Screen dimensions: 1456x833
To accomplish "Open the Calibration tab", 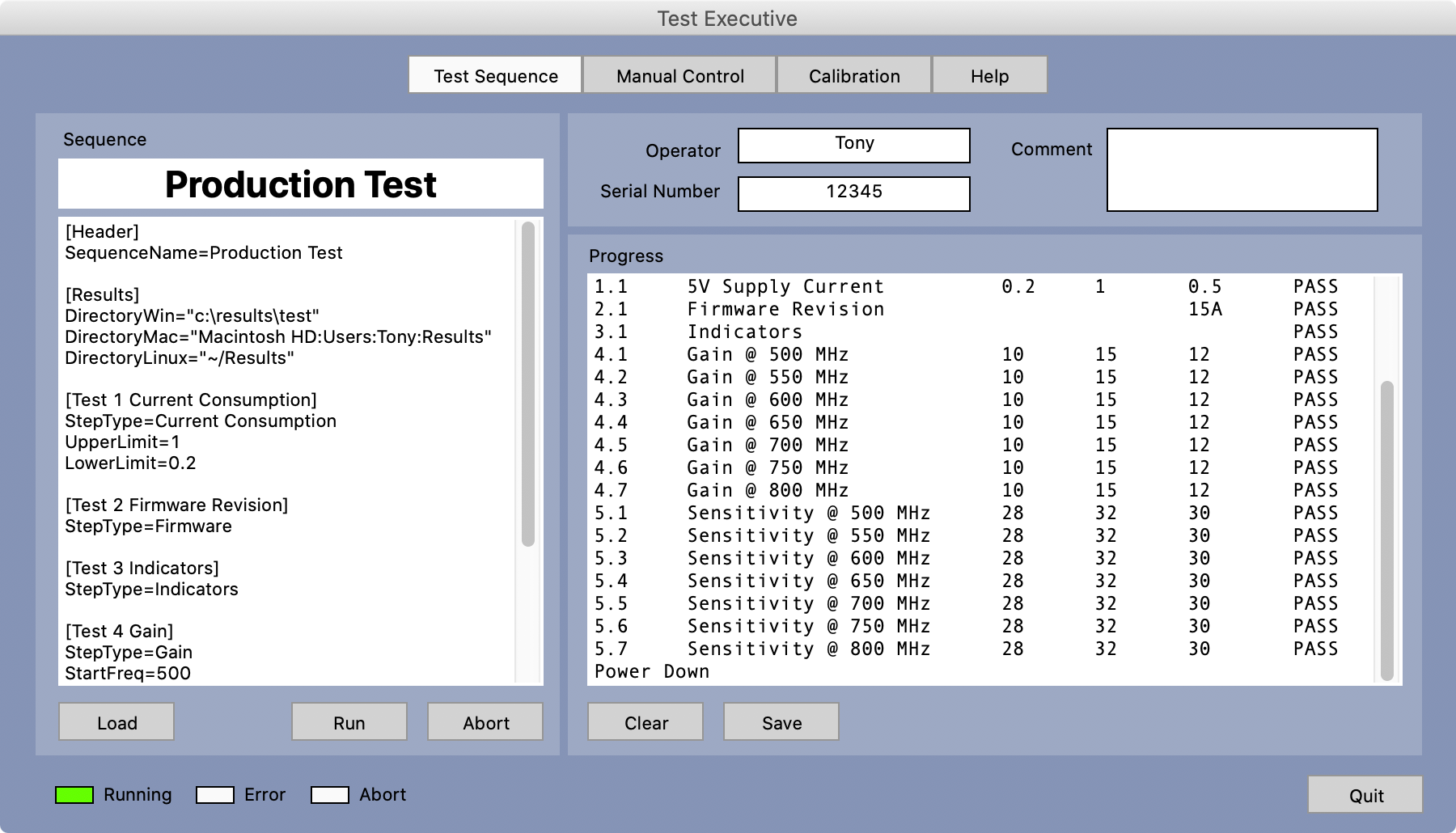I will 854,75.
